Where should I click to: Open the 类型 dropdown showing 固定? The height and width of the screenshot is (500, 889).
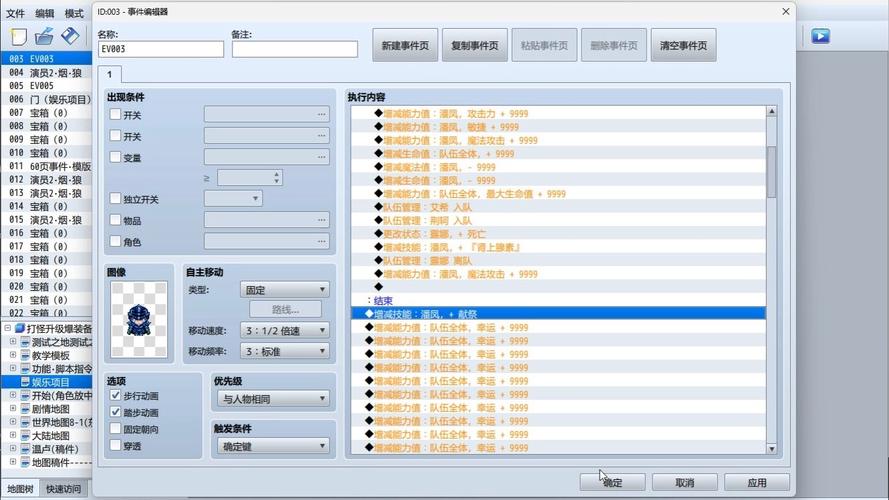[285, 290]
